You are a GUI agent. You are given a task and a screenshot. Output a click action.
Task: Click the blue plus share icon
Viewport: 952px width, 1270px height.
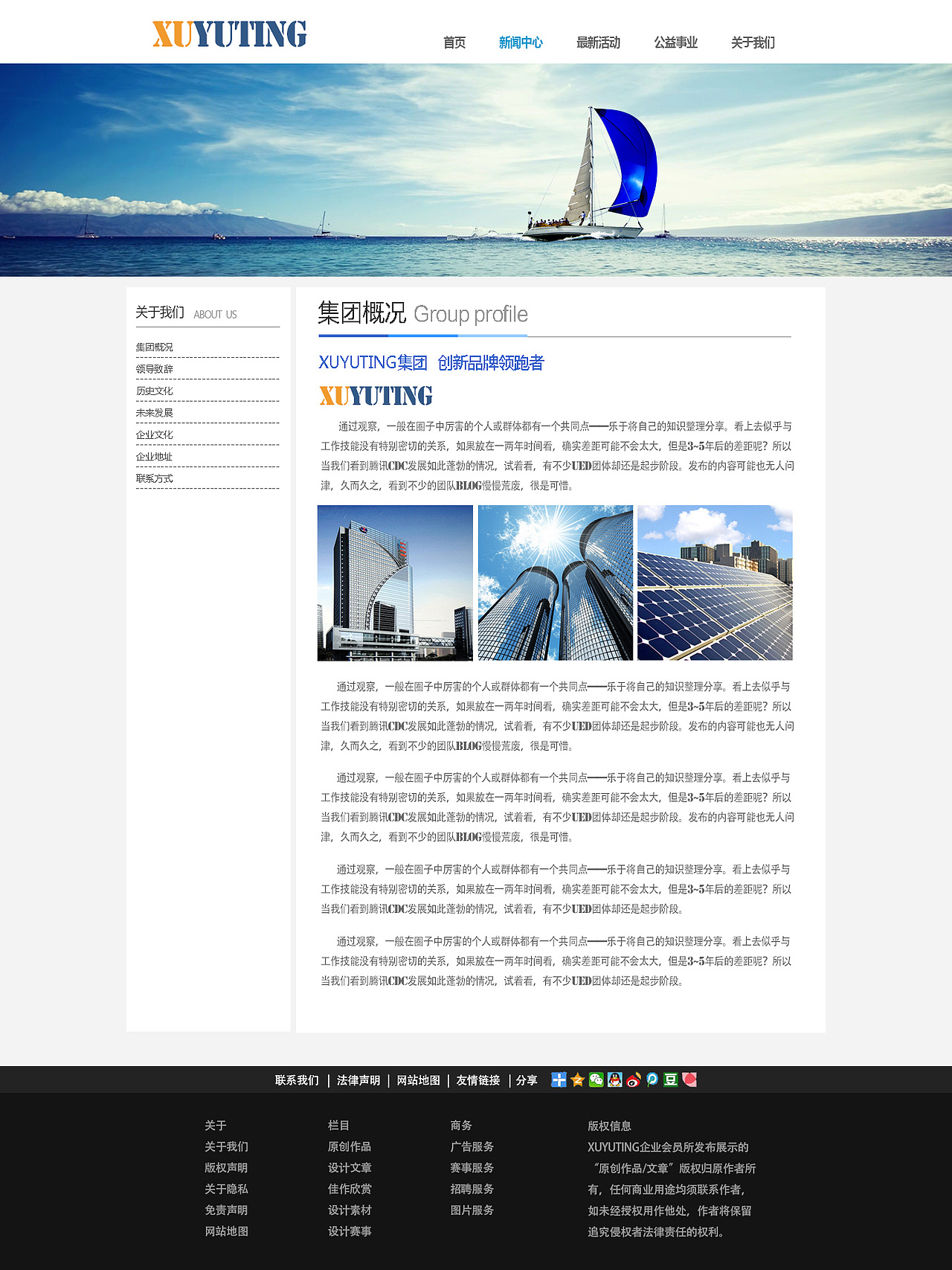click(559, 1080)
